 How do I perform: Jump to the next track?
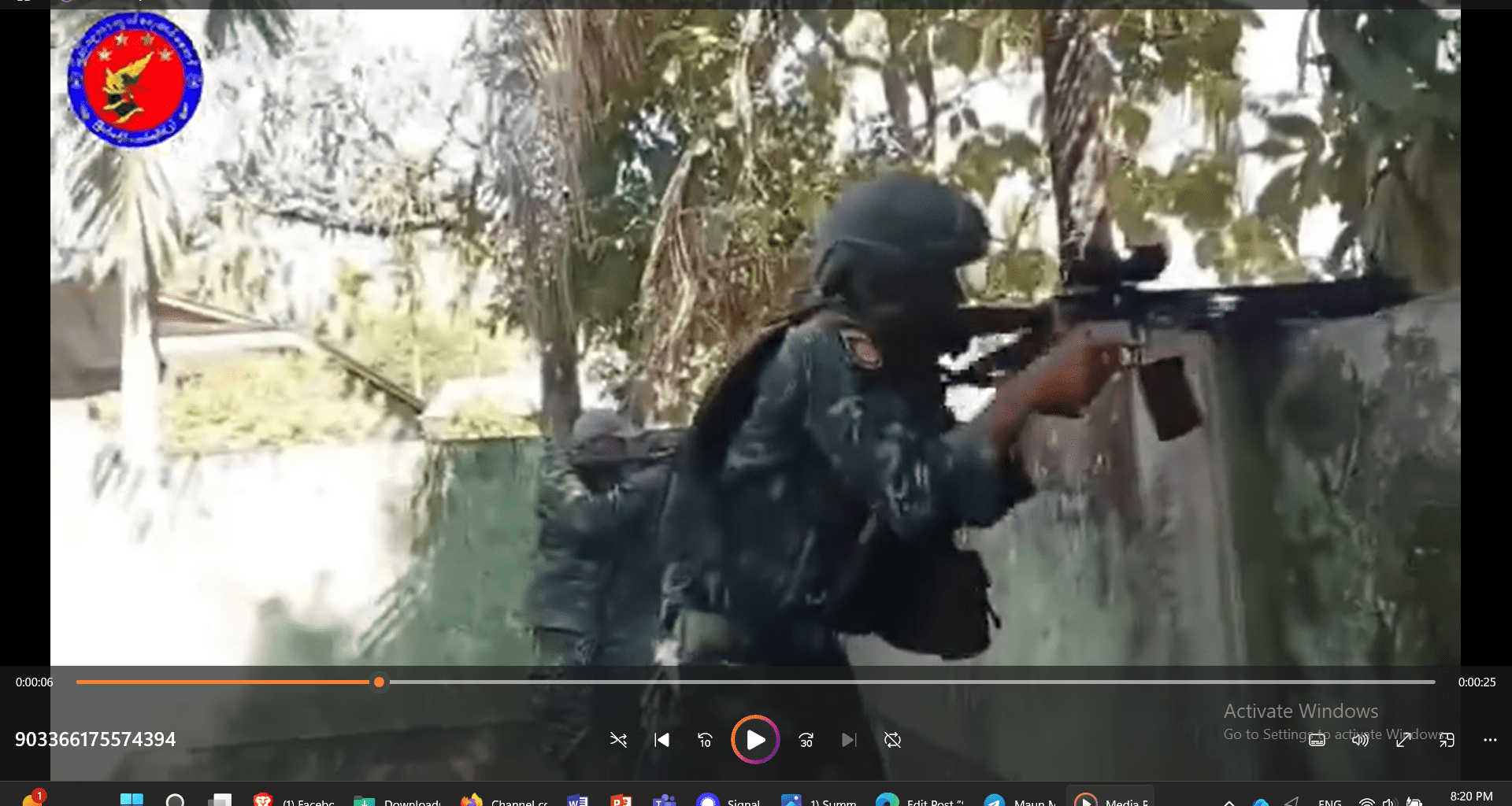[x=848, y=740]
